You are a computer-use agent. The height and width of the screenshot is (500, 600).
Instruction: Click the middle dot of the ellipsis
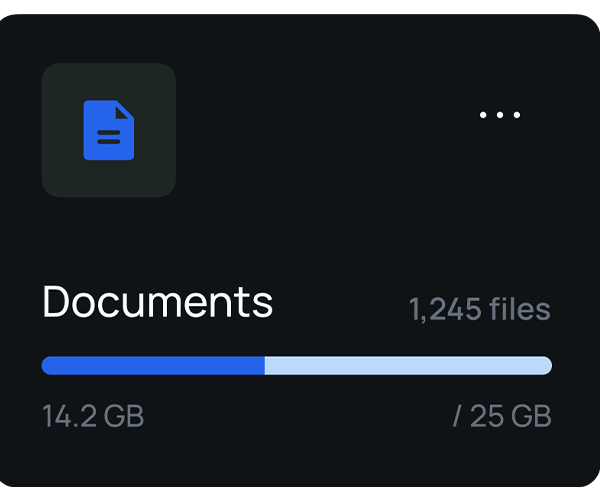click(500, 115)
